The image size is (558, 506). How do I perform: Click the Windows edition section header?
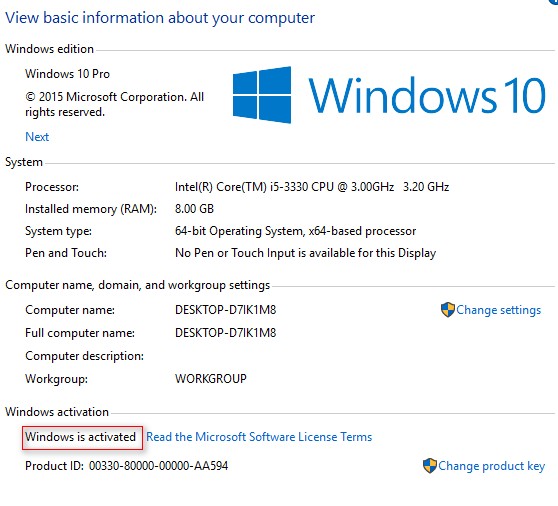[49, 49]
